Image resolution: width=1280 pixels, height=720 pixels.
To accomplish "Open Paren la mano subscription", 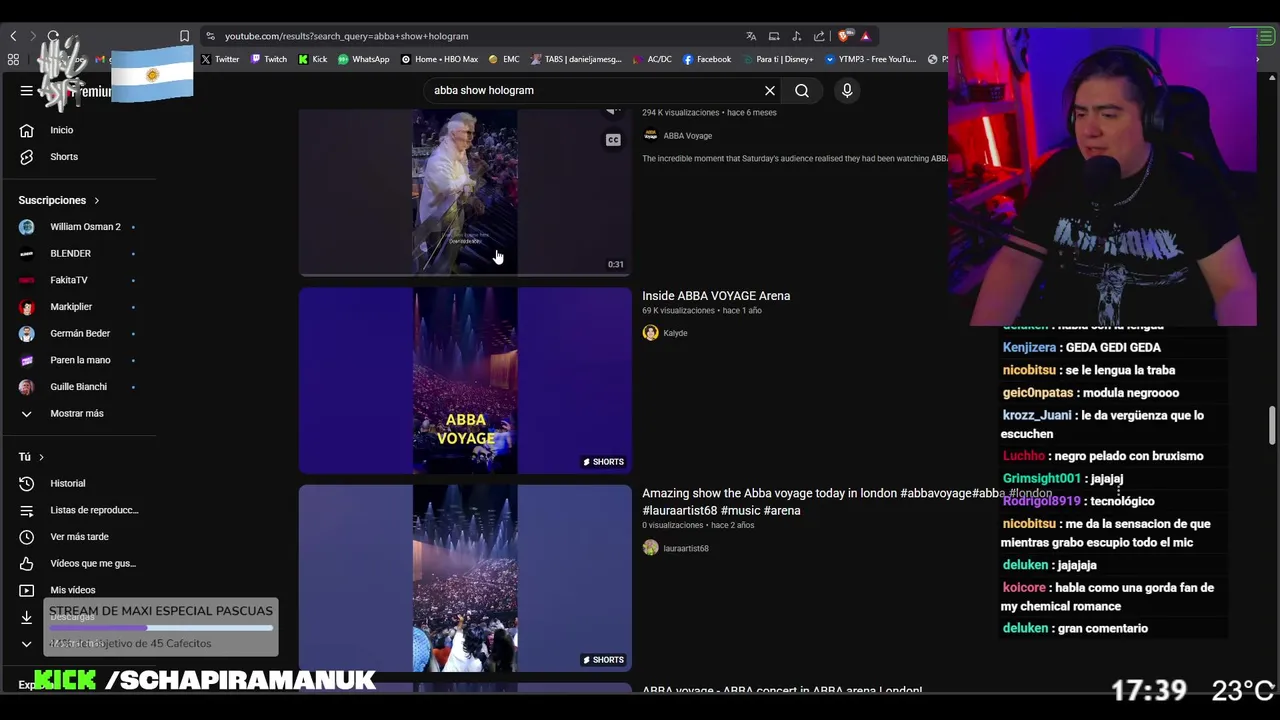I will tap(77, 360).
